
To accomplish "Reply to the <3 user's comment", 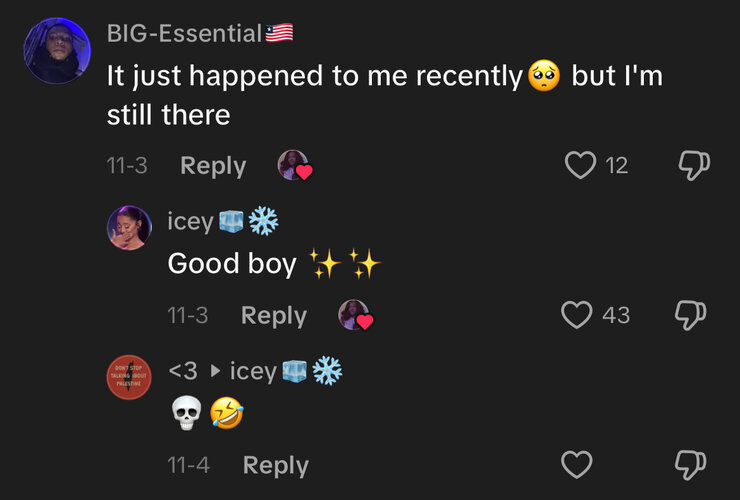I will [276, 466].
